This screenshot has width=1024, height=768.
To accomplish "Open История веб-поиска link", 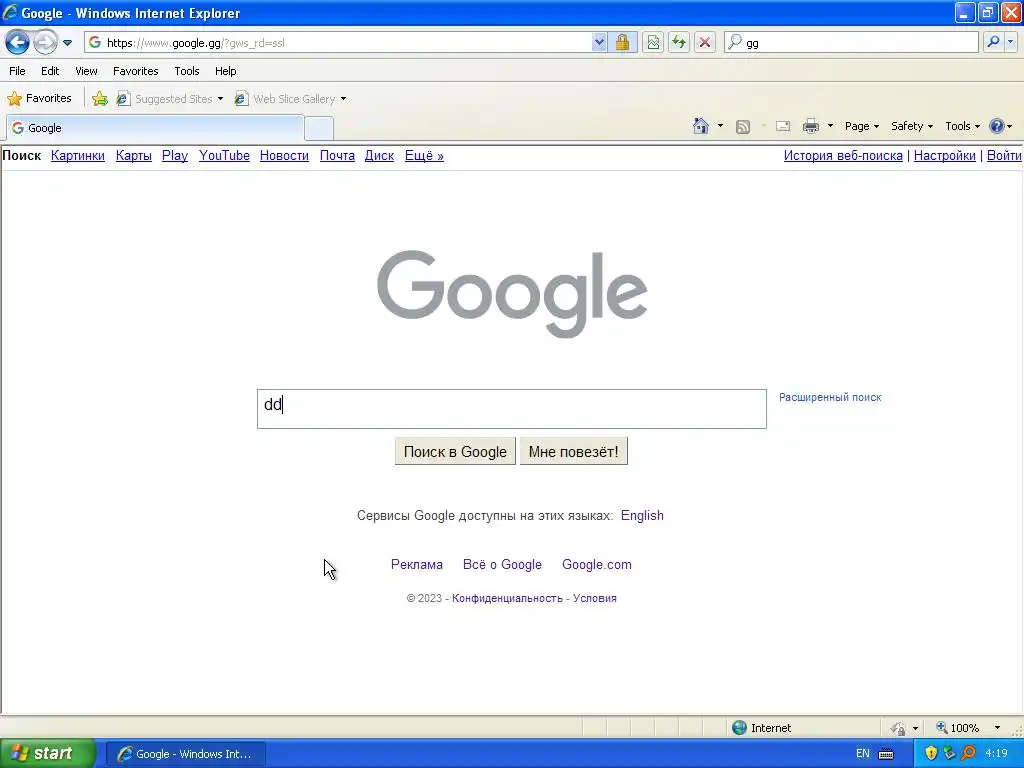I will coord(843,155).
